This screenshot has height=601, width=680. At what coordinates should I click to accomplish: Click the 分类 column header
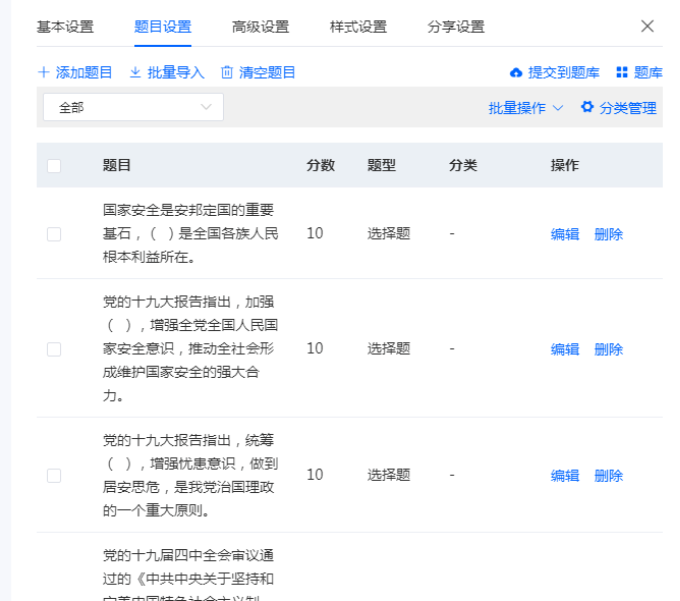[x=463, y=165]
